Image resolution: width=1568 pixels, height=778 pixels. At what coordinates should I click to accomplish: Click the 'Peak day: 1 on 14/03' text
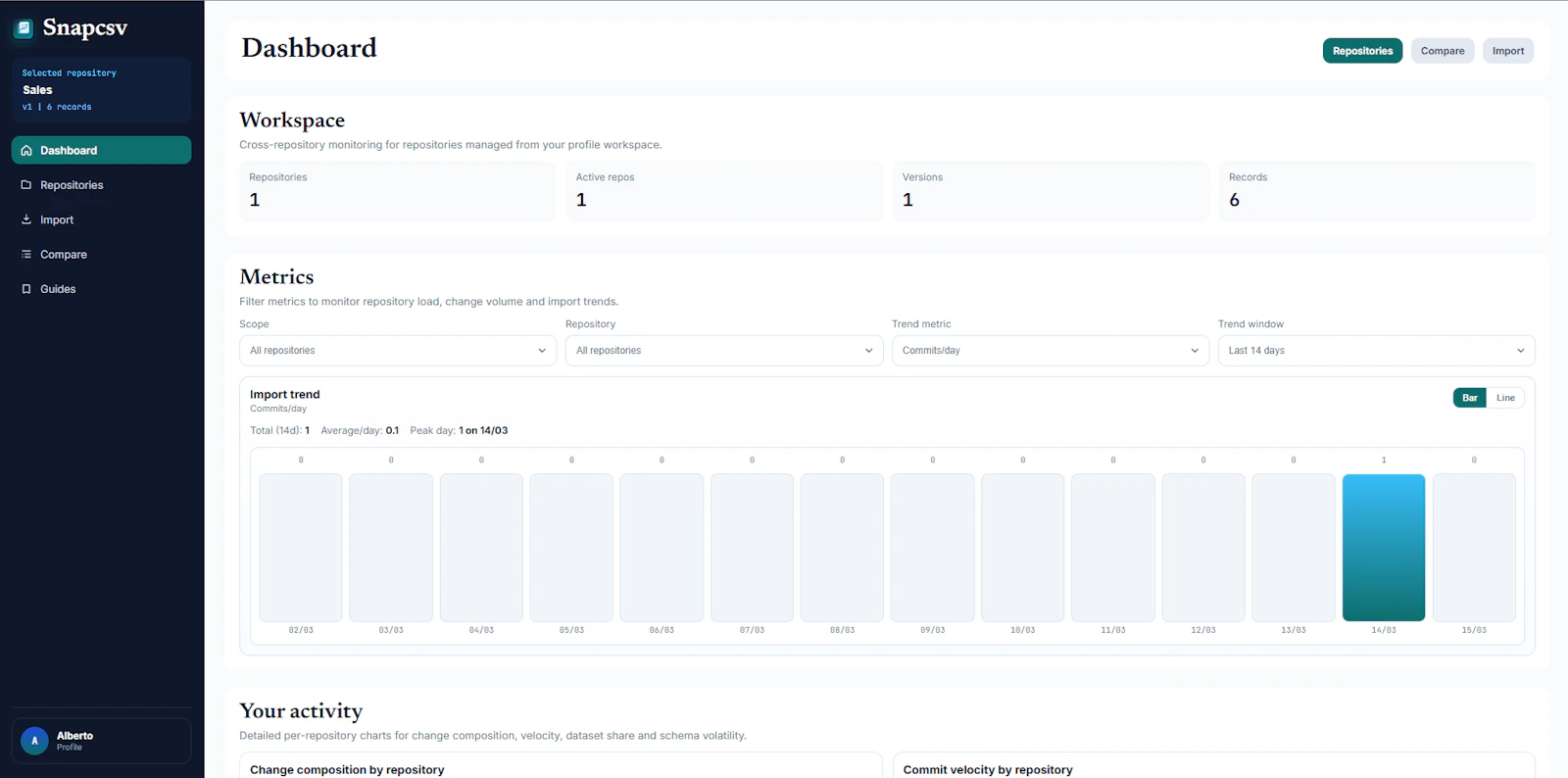pos(459,431)
